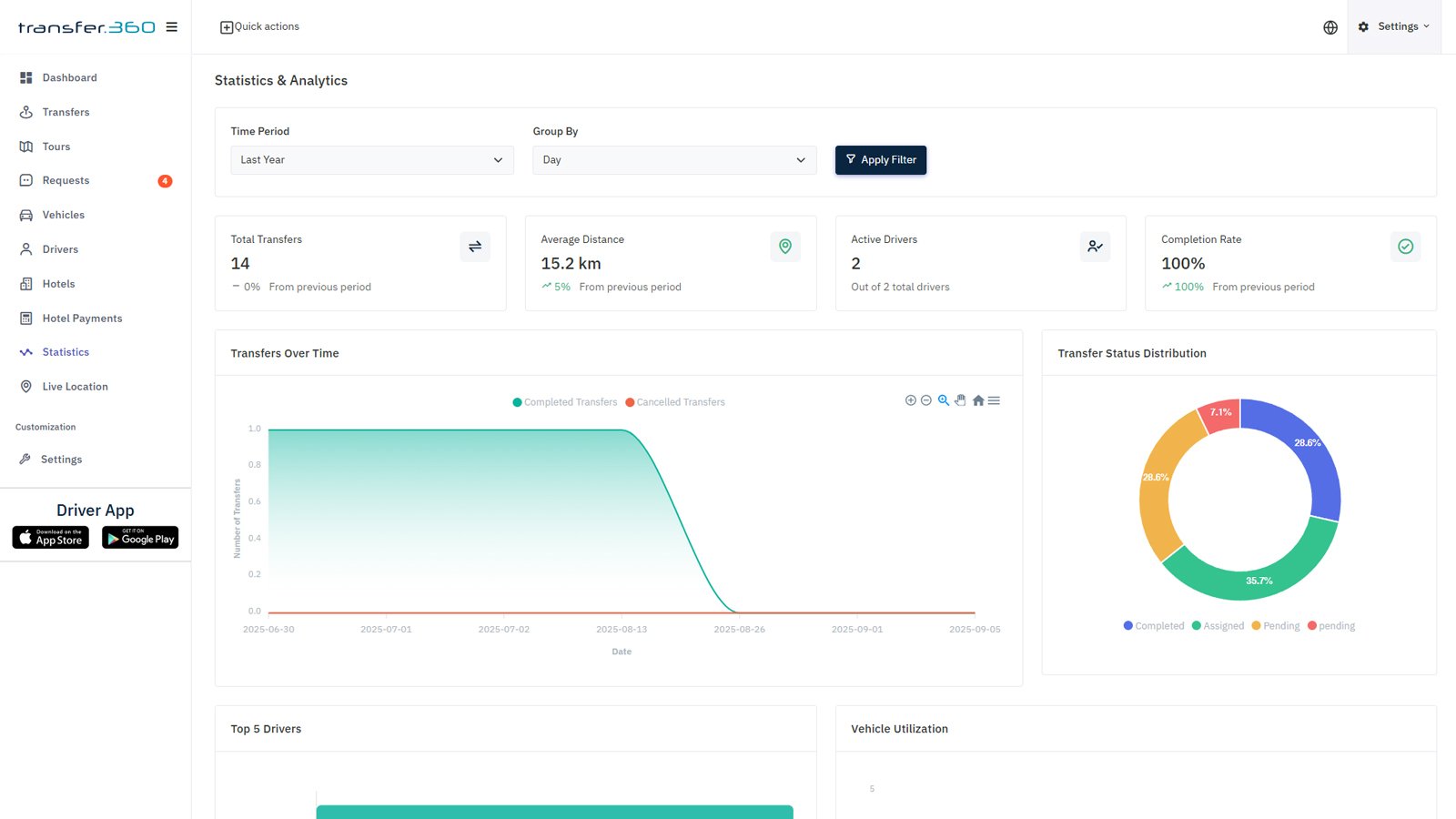1456x819 pixels.
Task: Click the chart zoom out icon
Action: click(926, 400)
